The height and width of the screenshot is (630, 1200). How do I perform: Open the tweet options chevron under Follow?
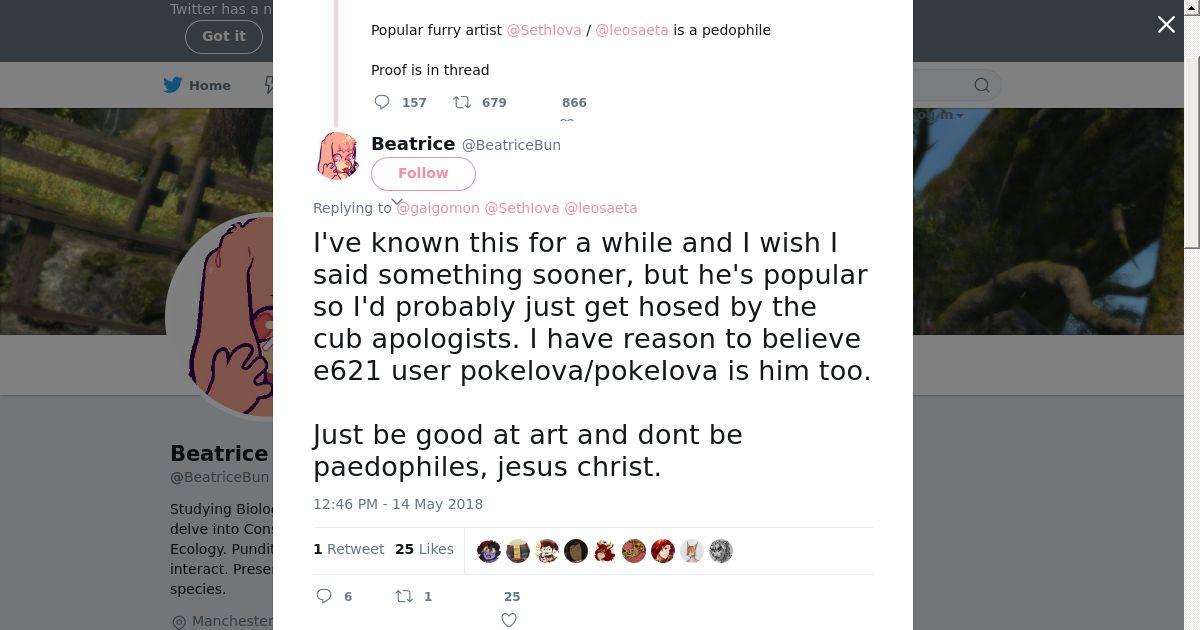397,202
